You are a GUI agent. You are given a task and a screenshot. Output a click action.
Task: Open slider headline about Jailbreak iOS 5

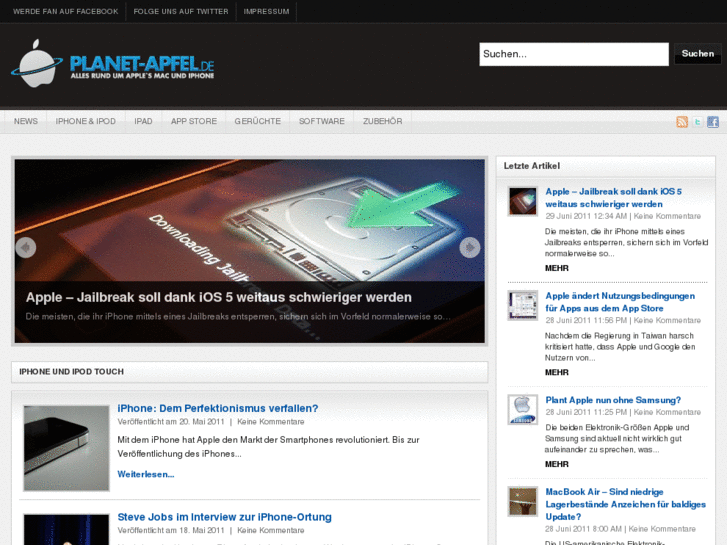[219, 297]
